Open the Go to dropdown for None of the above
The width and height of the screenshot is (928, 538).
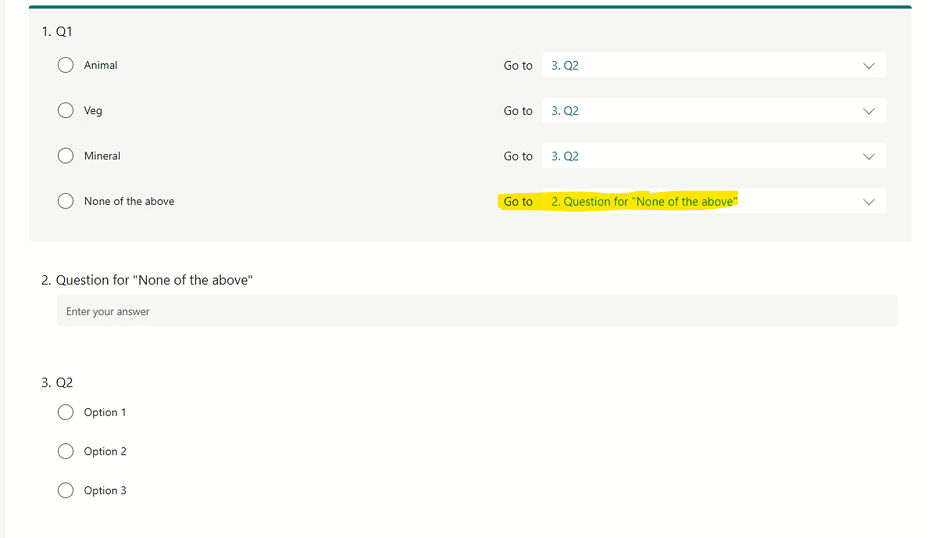tap(714, 201)
